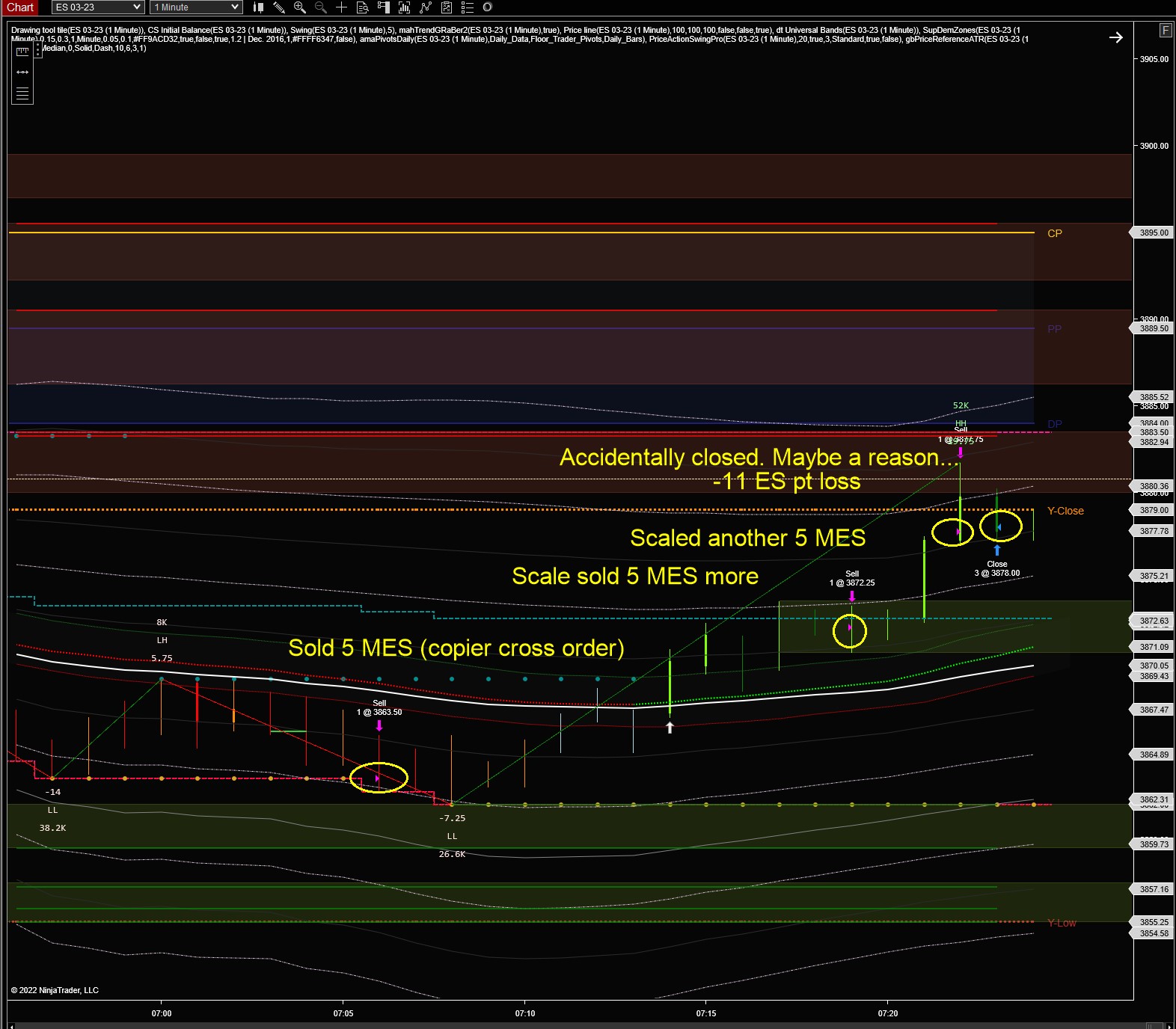Click the 3895.00 price marker
Viewport: 1176px width, 1029px height.
tap(1151, 233)
